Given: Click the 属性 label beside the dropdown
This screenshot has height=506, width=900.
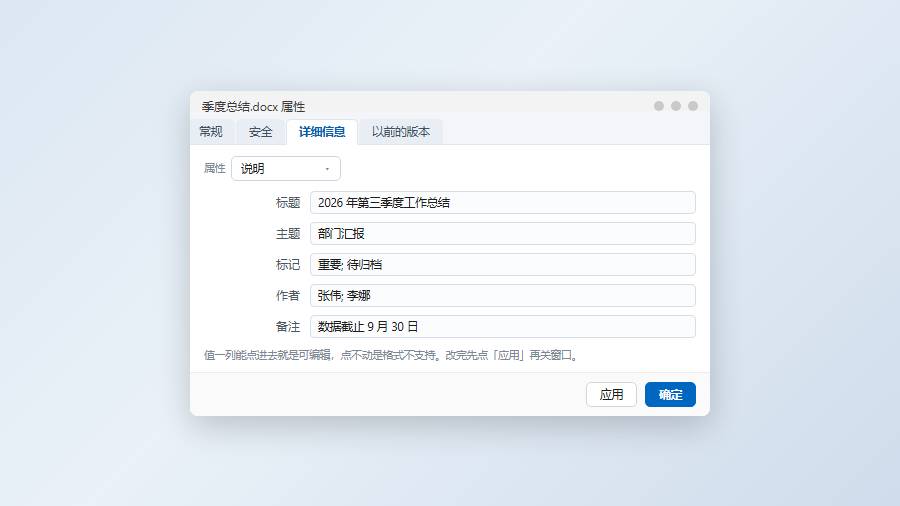Looking at the screenshot, I should [215, 168].
